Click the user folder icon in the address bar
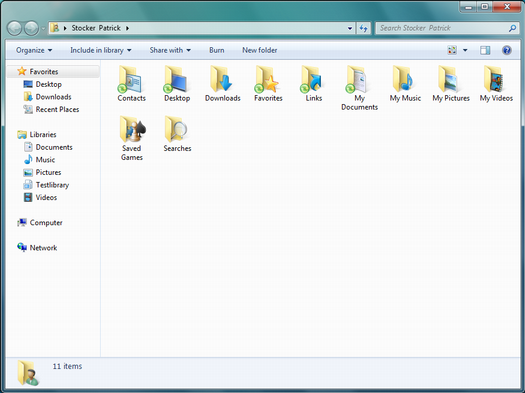The image size is (525, 393). pyautogui.click(x=55, y=28)
